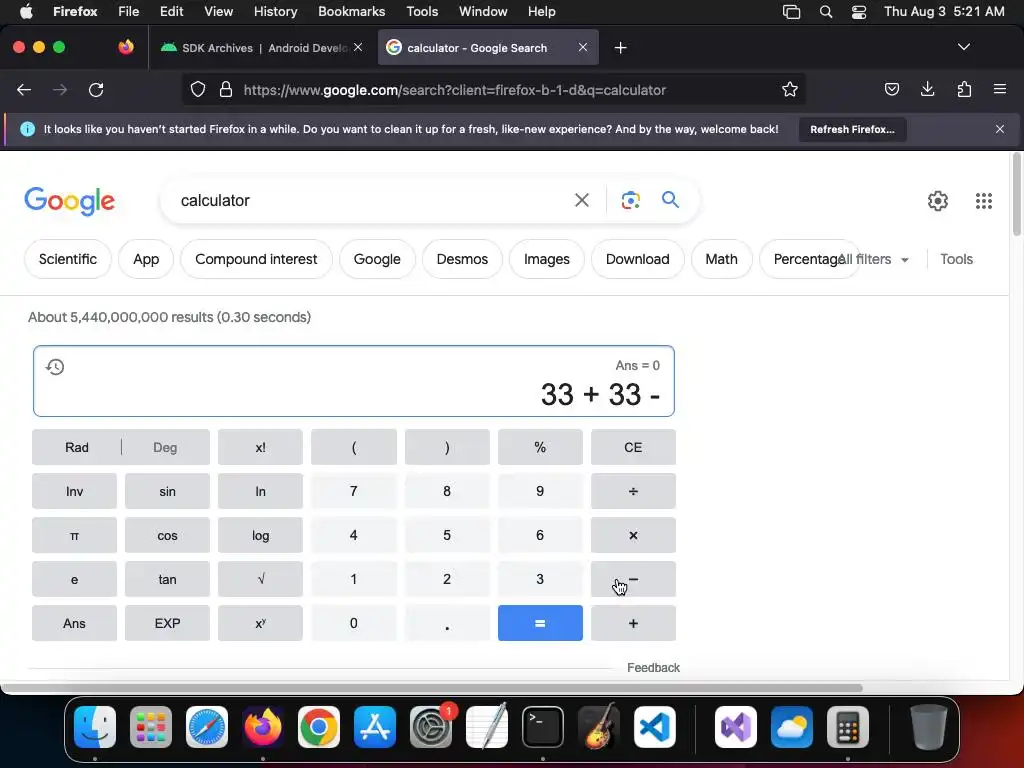The width and height of the screenshot is (1024, 768).
Task: List all tabs with chevron
Action: [963, 47]
